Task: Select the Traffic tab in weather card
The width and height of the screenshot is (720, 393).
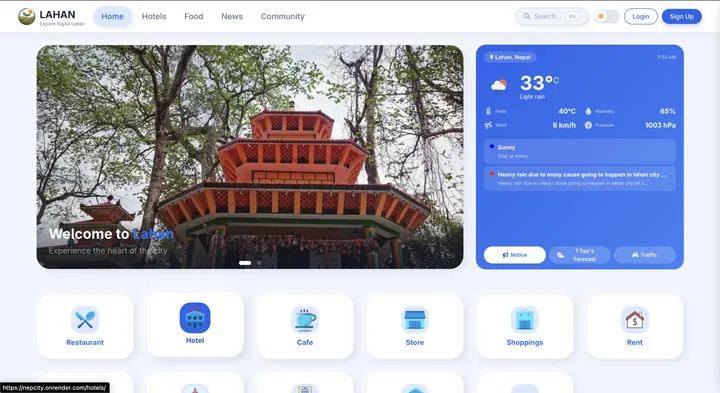Action: coord(645,255)
